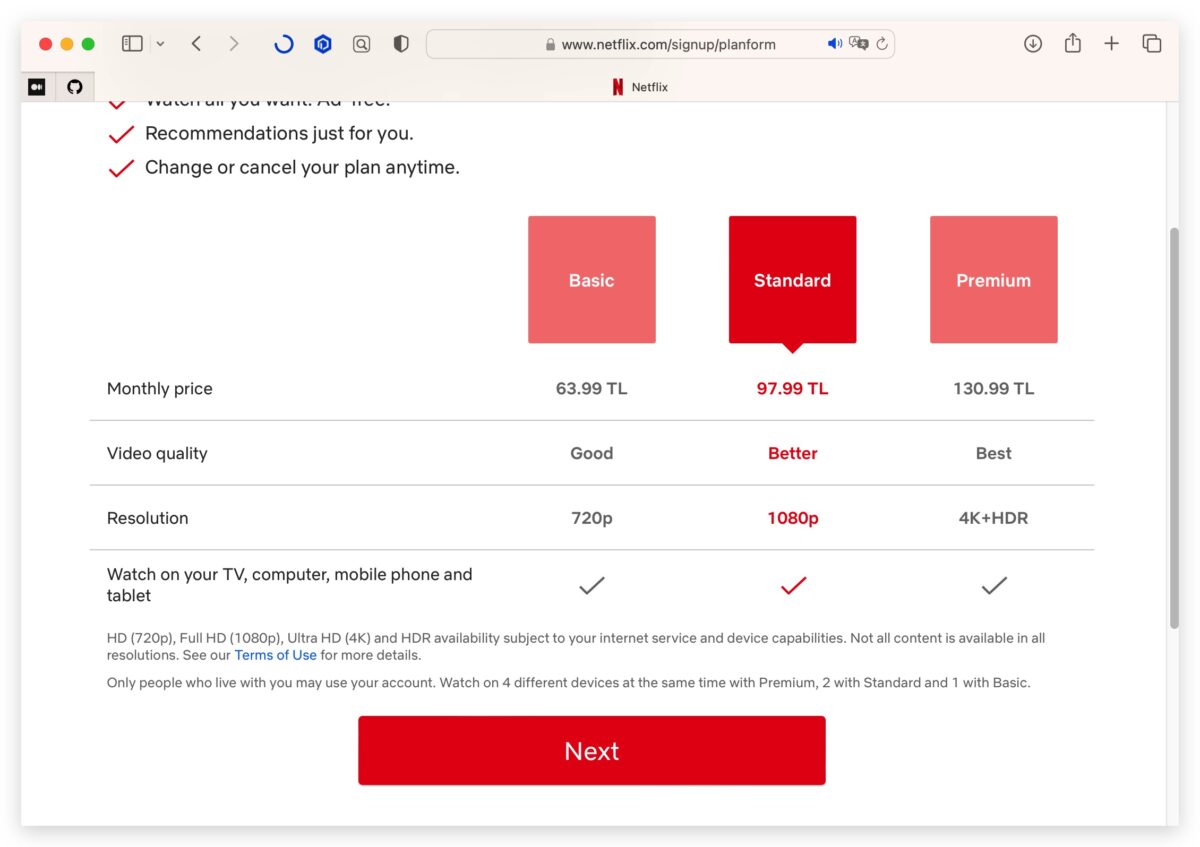Click the Best video quality cell
The width and height of the screenshot is (1200, 847).
point(993,453)
